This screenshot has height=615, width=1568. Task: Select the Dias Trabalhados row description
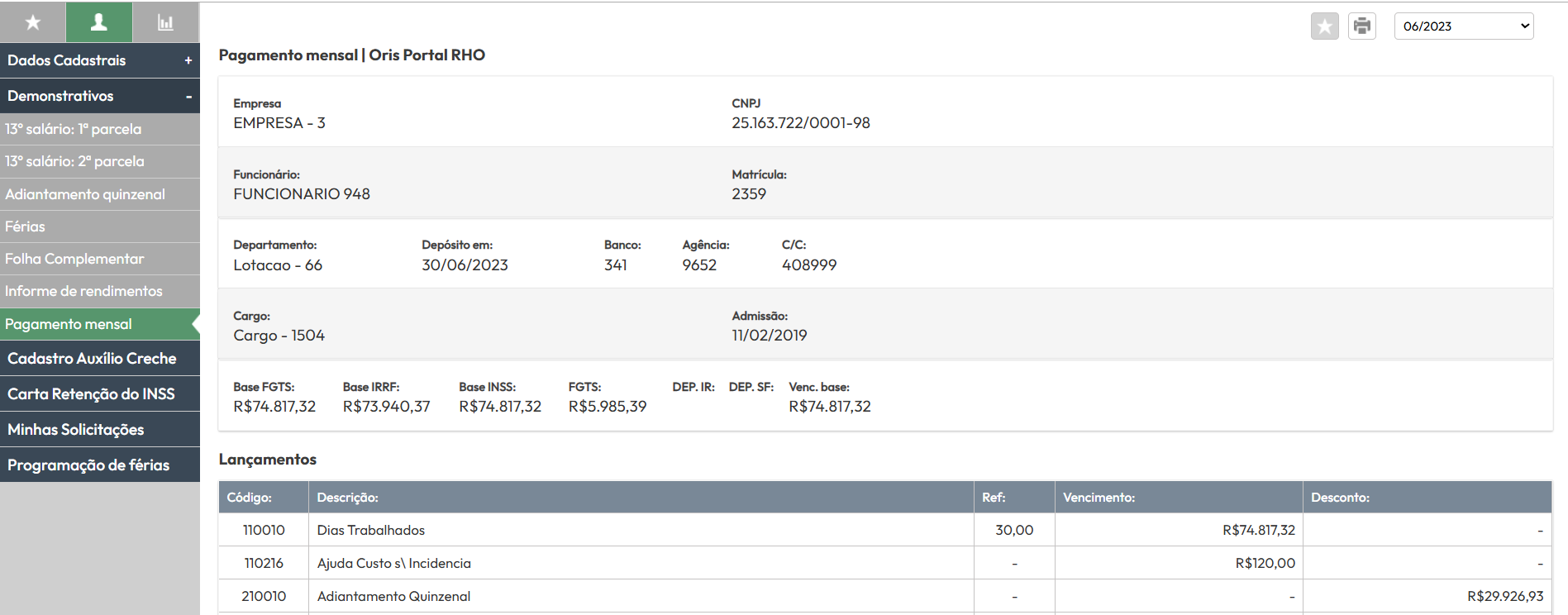point(371,531)
